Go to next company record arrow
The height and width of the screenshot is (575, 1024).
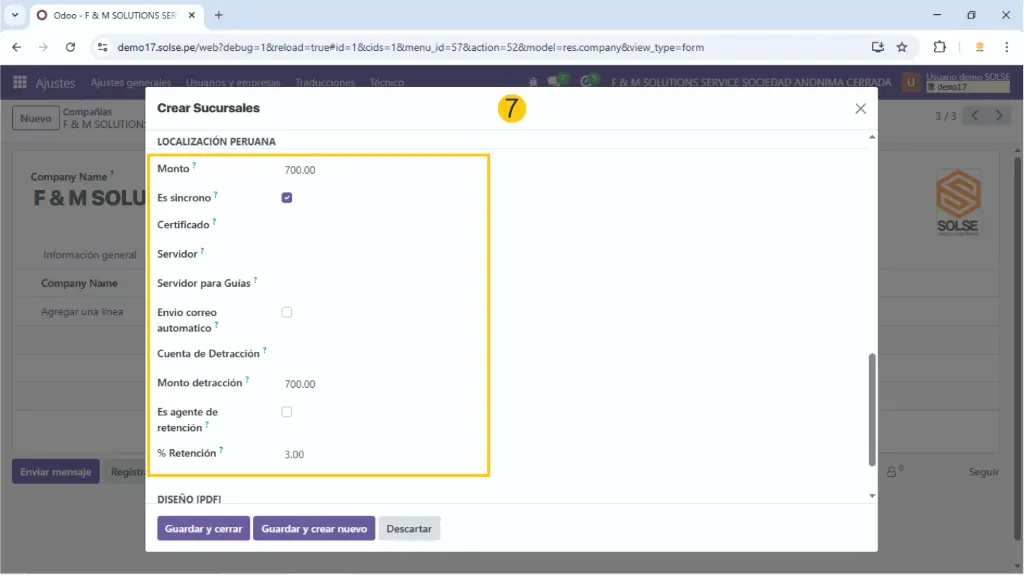998,116
